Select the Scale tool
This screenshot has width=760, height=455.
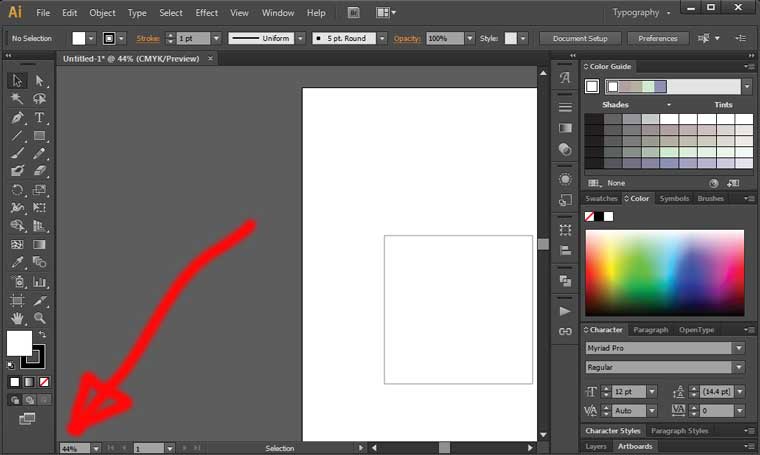point(39,189)
